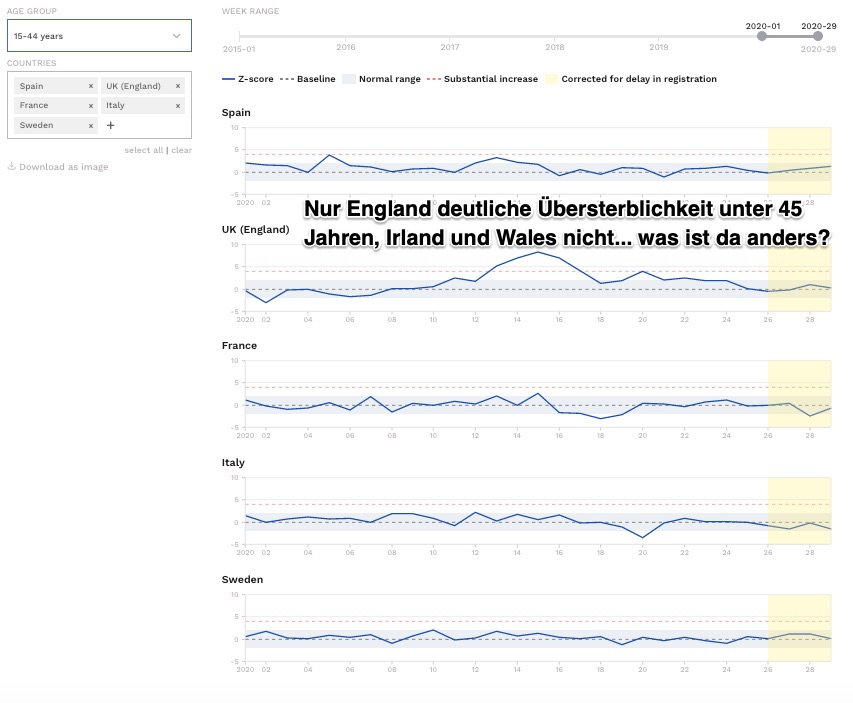853x703 pixels.
Task: Click the Substantial increase legend entry
Action: [483, 79]
